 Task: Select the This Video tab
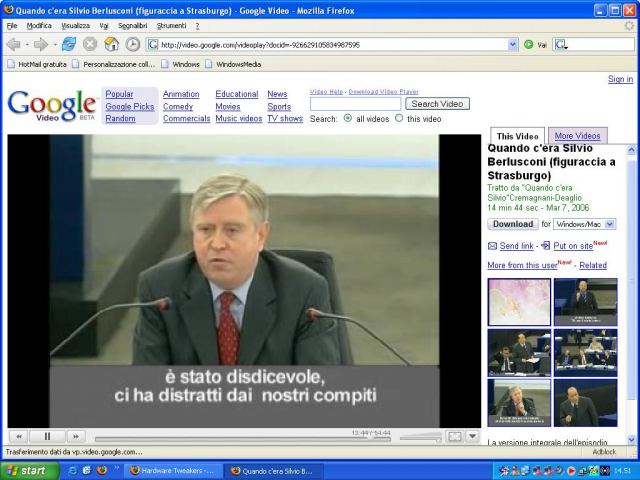518,136
